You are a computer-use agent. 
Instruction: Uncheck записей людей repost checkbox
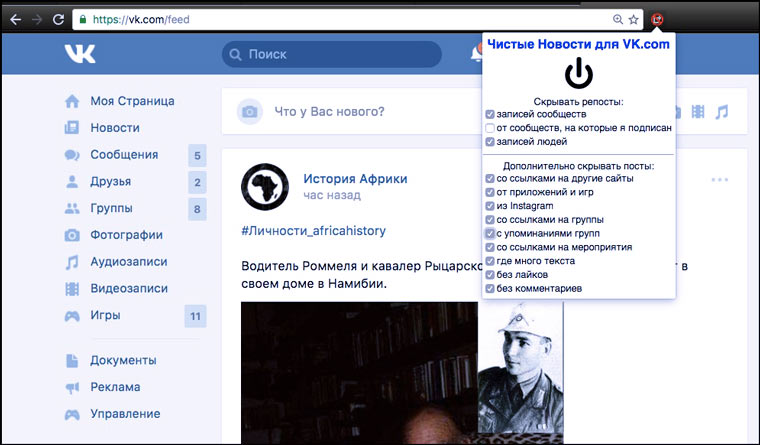pyautogui.click(x=490, y=142)
